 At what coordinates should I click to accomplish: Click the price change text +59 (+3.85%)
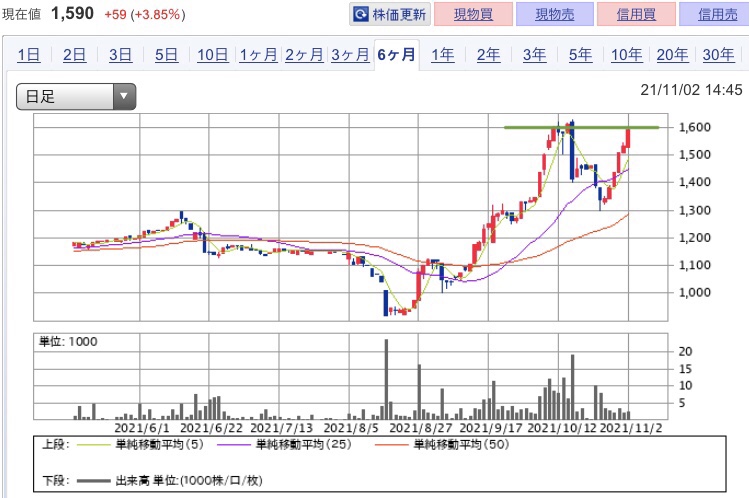[145, 14]
